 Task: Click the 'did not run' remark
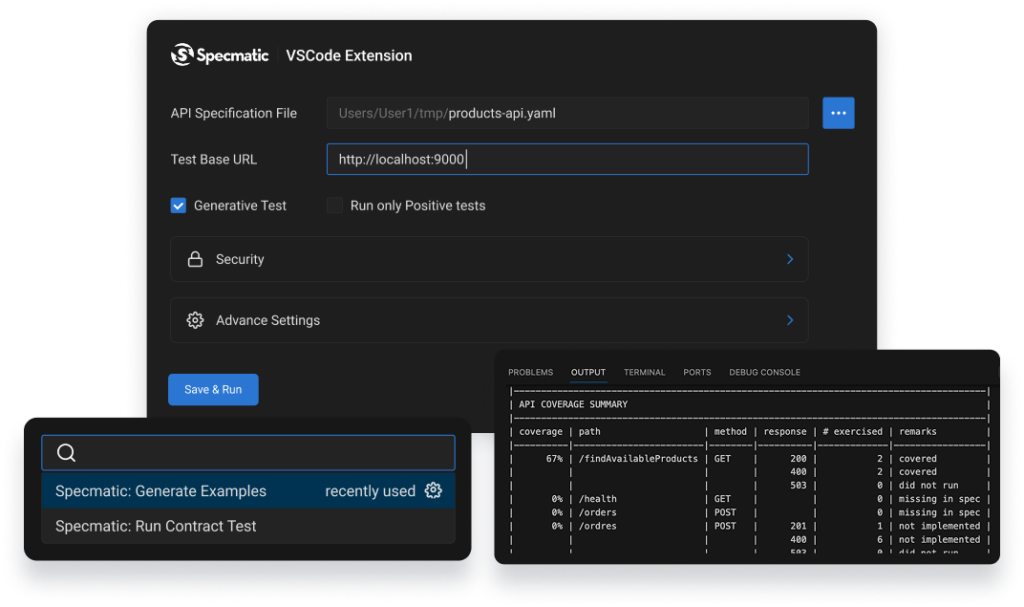(928, 485)
